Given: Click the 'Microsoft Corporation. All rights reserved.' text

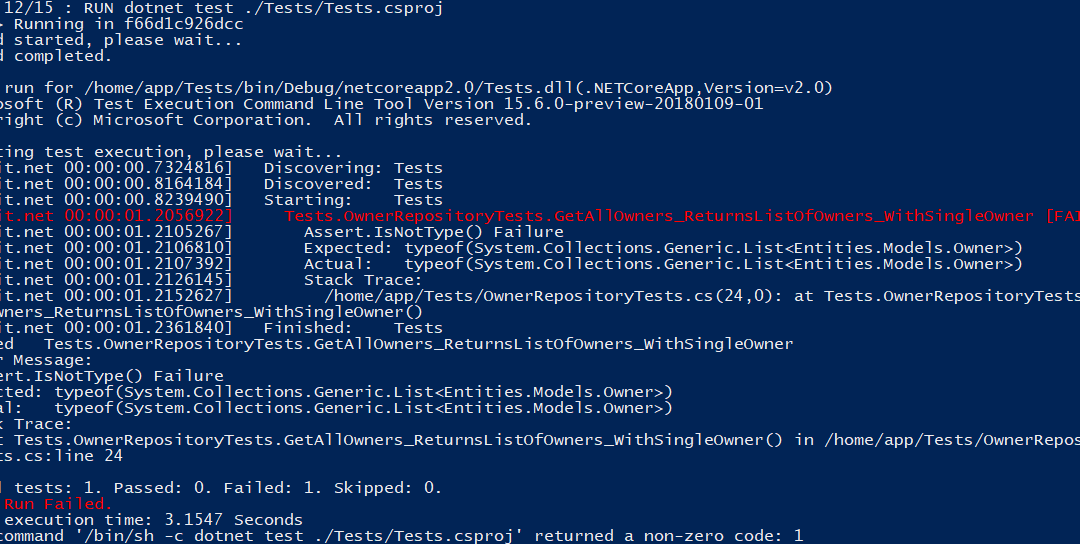Looking at the screenshot, I should click(x=312, y=120).
